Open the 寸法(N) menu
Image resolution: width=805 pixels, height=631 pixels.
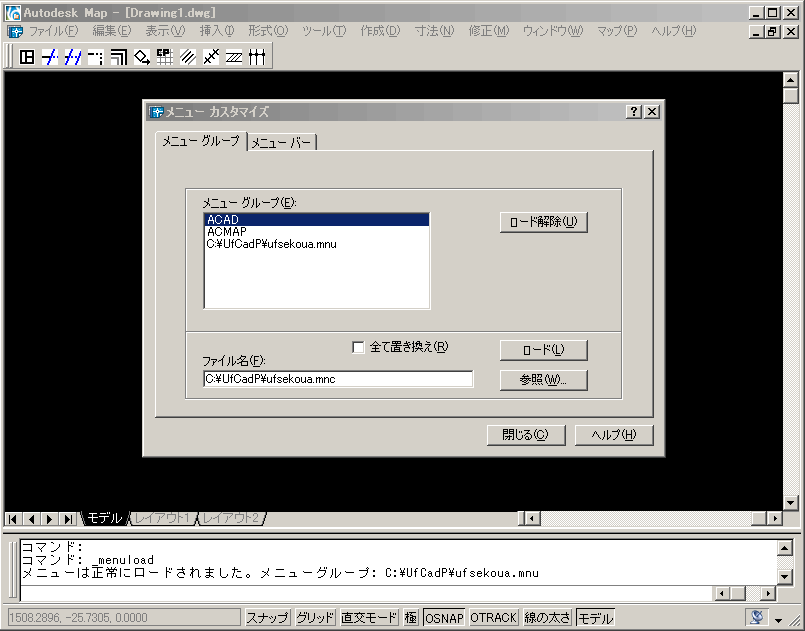[435, 31]
